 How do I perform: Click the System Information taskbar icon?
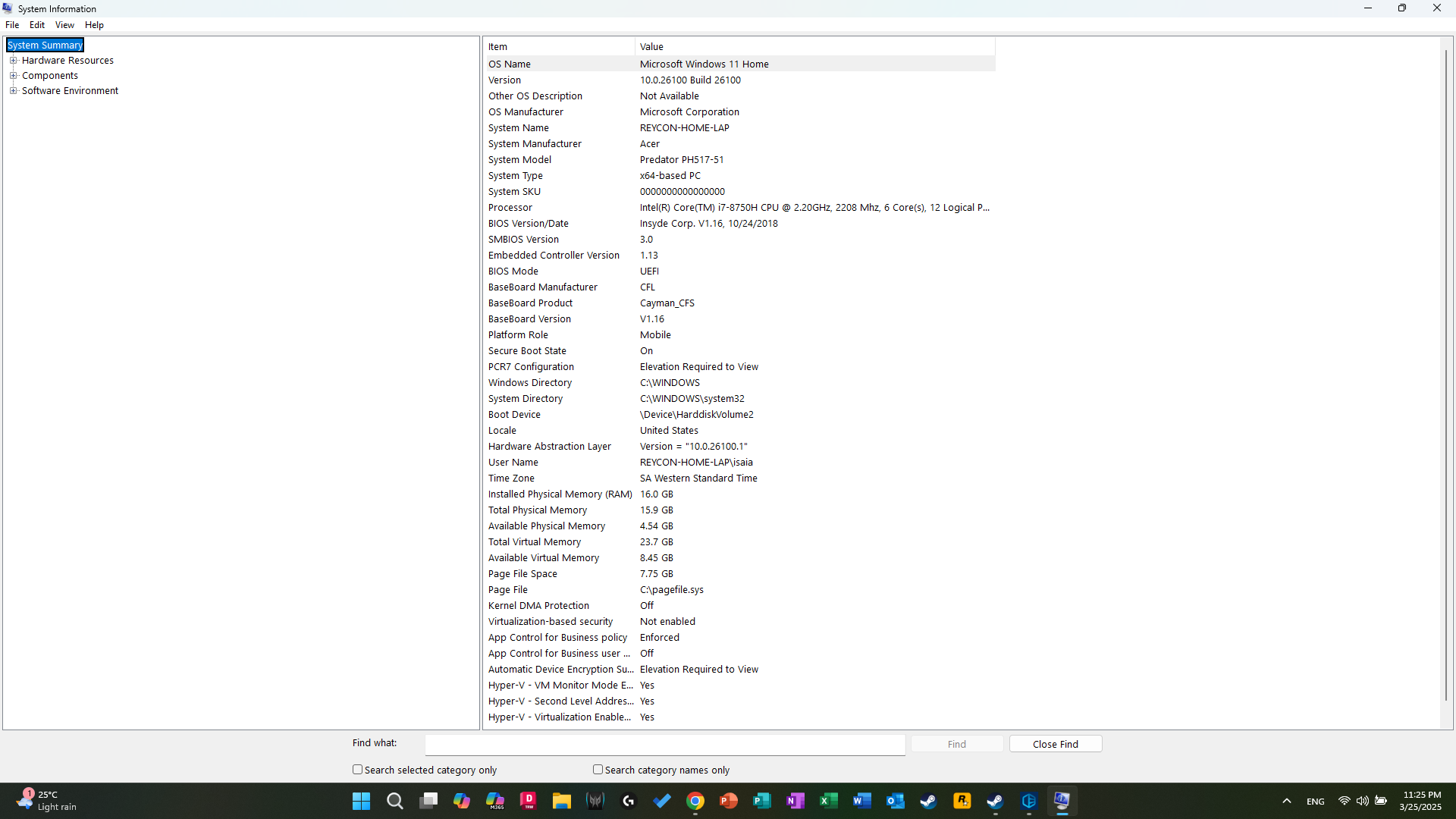[x=1062, y=801]
